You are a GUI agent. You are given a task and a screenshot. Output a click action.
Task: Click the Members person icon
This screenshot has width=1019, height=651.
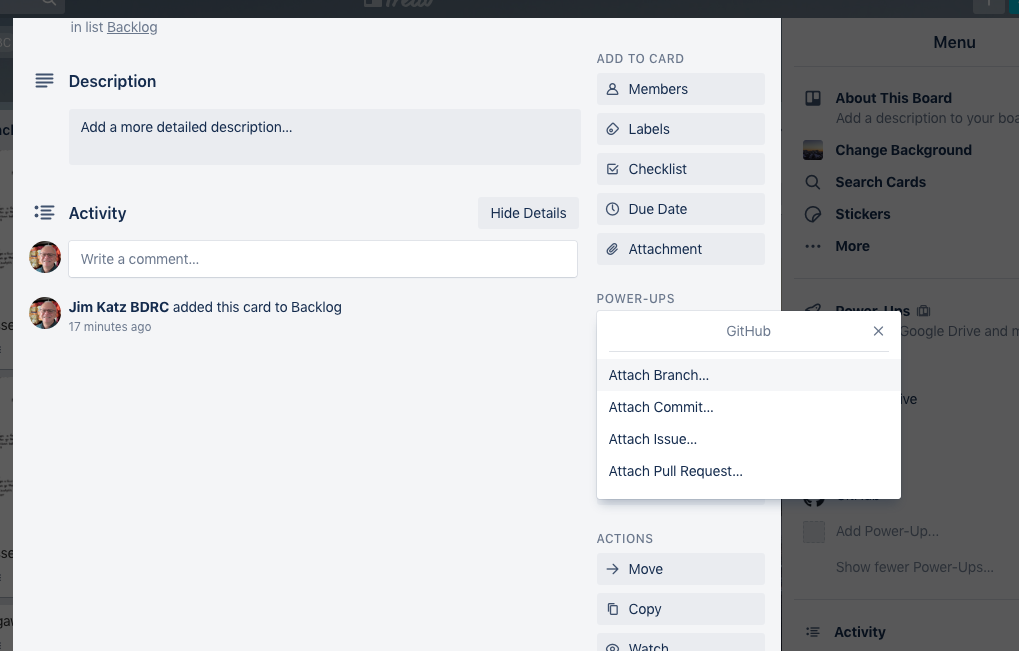[612, 89]
